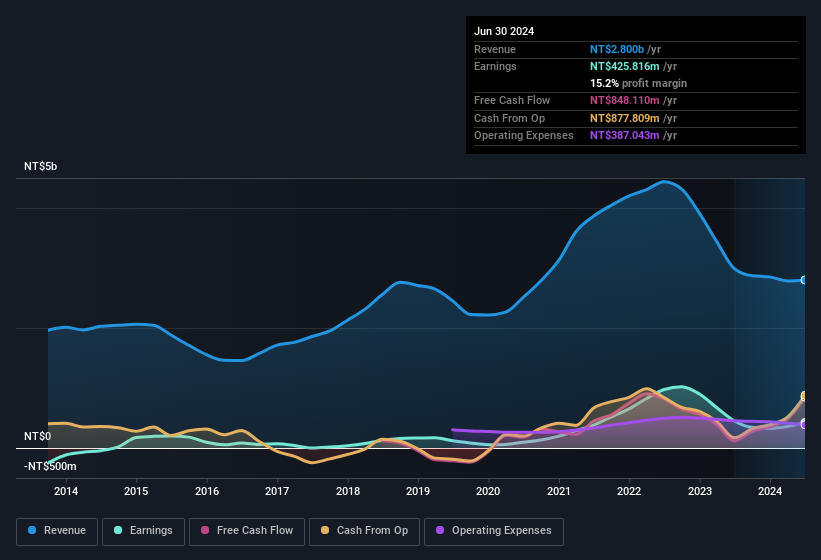Click the 2016 x-axis label
The width and height of the screenshot is (821, 560).
tap(207, 491)
